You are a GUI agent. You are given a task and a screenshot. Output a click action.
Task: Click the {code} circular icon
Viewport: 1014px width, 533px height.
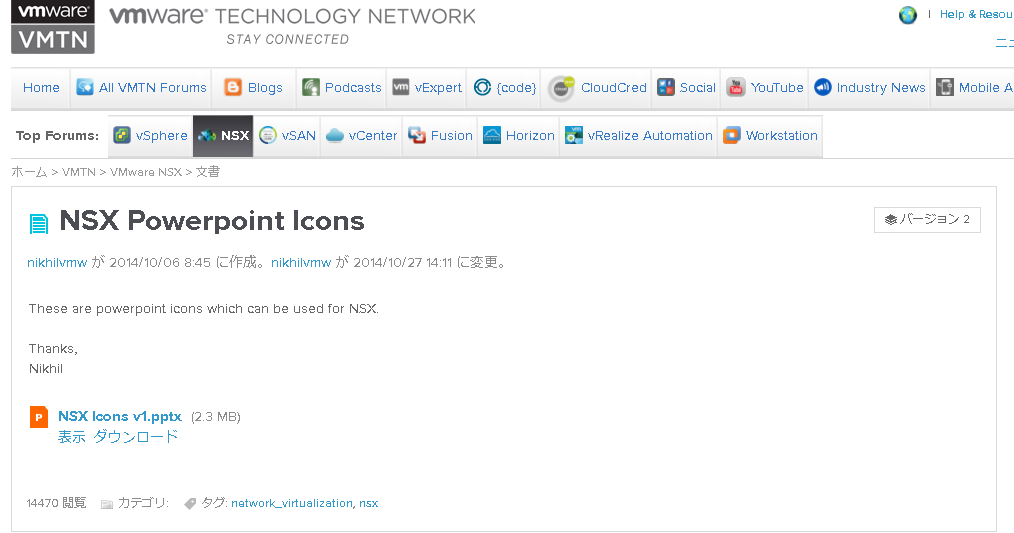(x=482, y=87)
